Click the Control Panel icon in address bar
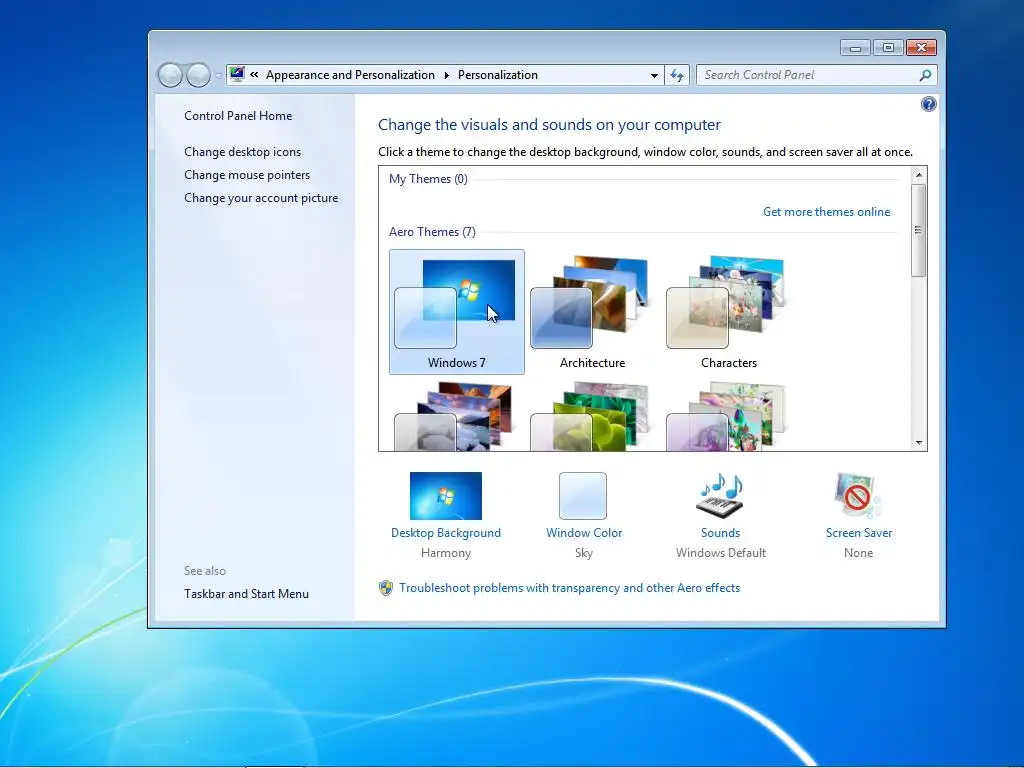Image resolution: width=1024 pixels, height=768 pixels. coord(237,74)
